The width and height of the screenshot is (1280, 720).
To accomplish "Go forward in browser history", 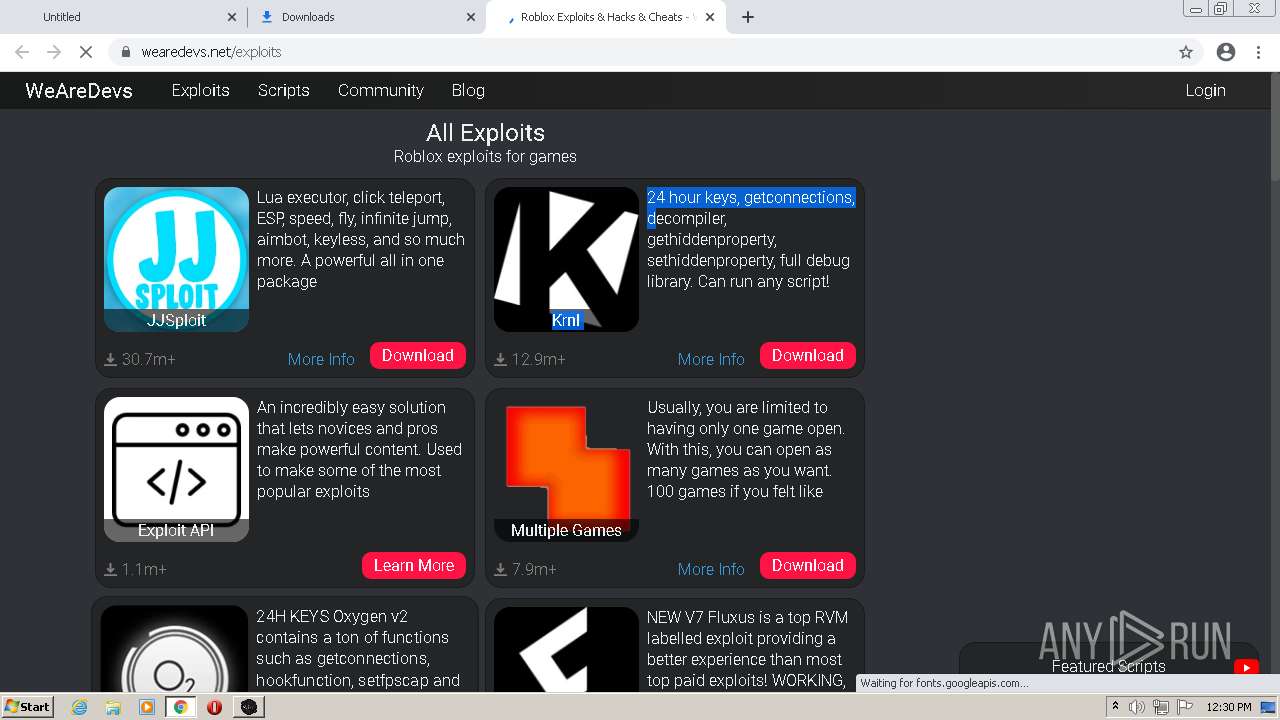I will [54, 52].
